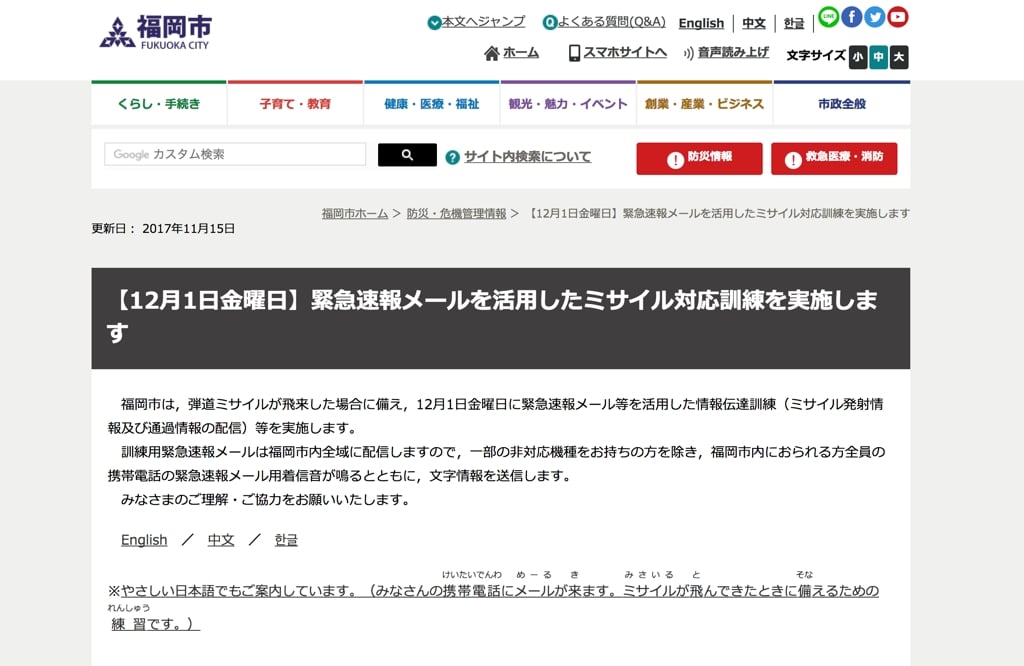The image size is (1024, 666).
Task: Start 音声読み上げ audio reading
Action: click(726, 53)
